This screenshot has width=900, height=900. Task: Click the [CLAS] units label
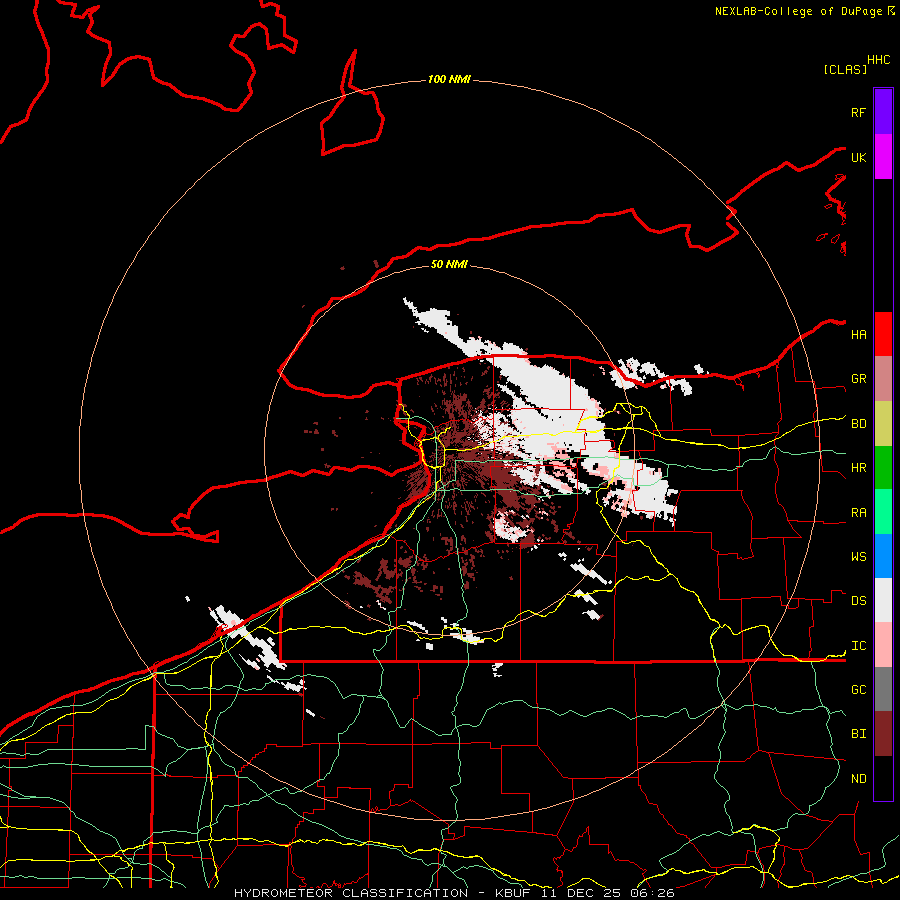(845, 69)
